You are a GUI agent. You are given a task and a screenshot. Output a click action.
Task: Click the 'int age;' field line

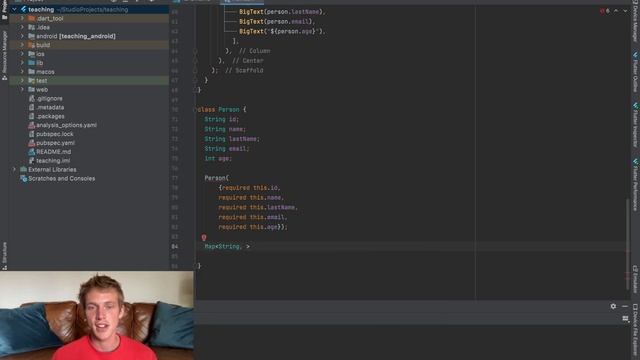218,158
